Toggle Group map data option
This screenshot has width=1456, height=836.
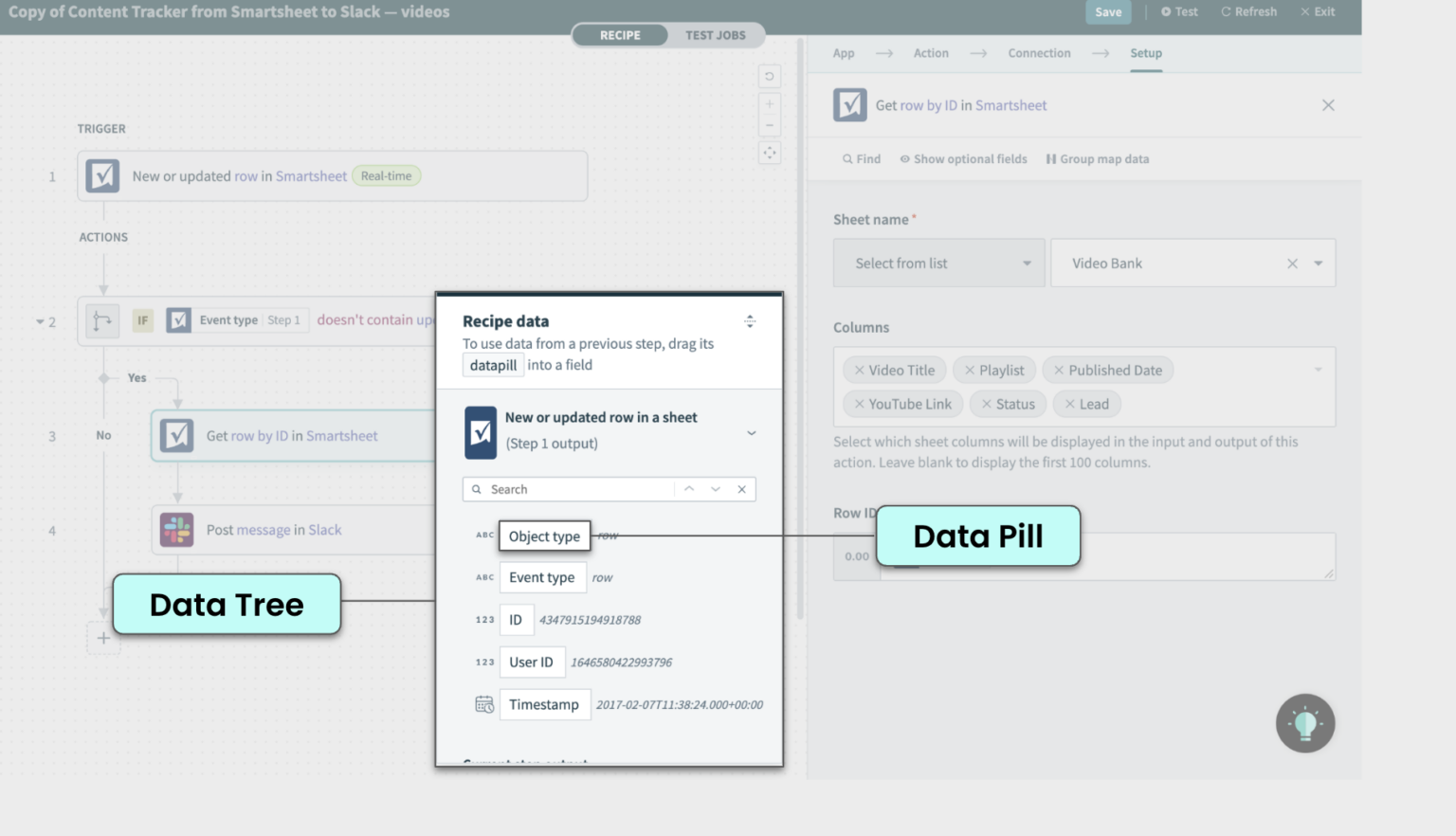pyautogui.click(x=1097, y=158)
